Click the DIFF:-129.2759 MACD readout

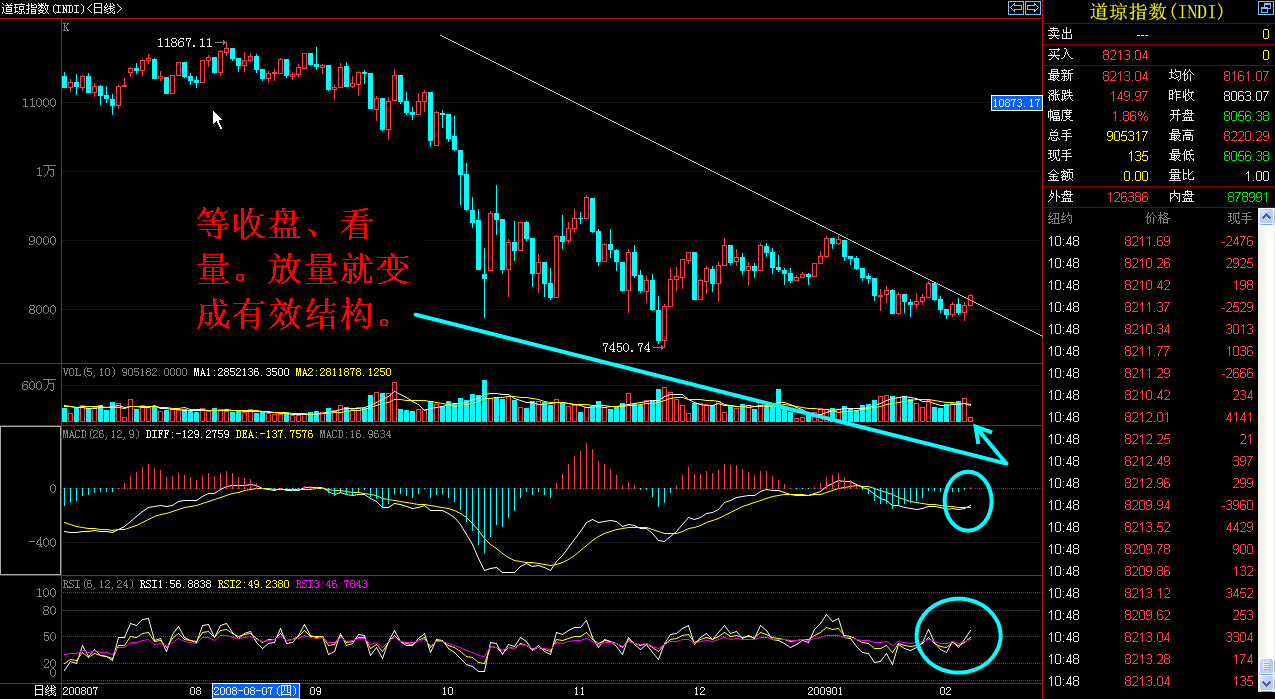(x=187, y=435)
